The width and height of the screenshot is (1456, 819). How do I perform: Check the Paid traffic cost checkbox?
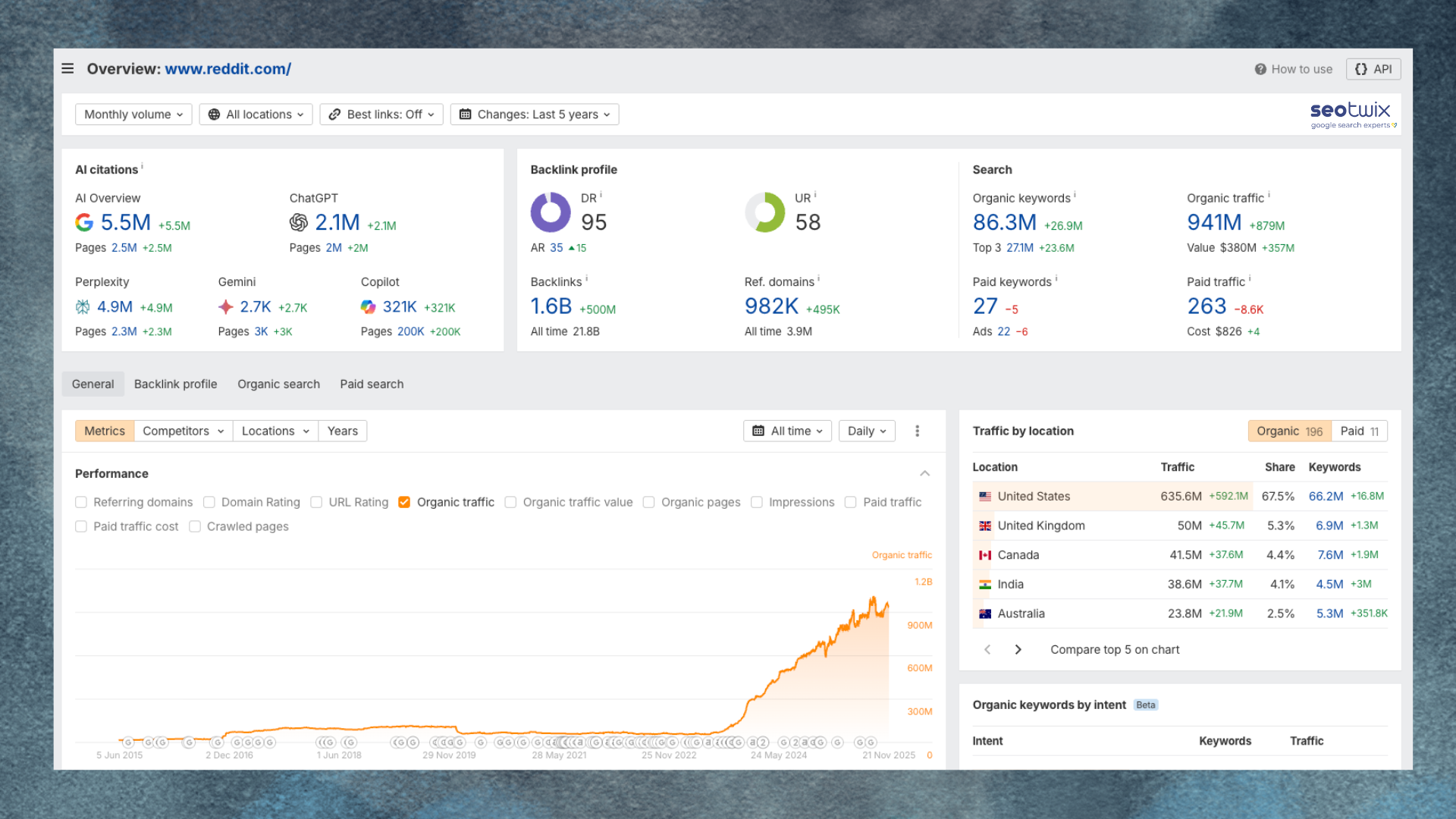click(81, 526)
